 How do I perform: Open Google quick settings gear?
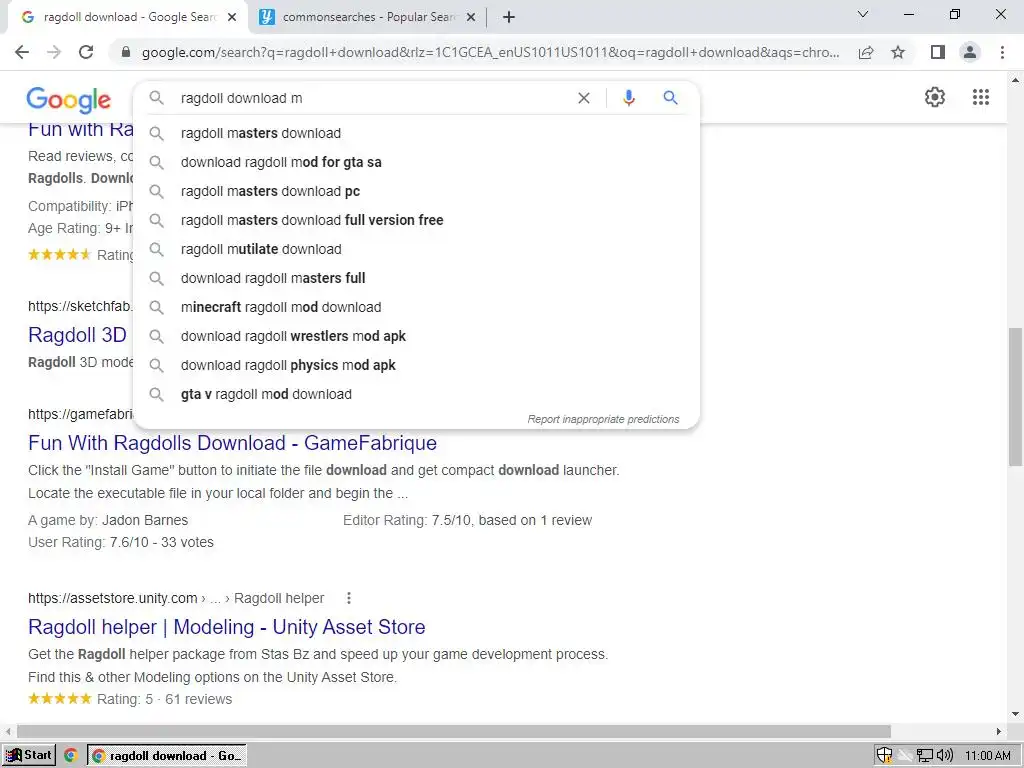click(x=935, y=97)
